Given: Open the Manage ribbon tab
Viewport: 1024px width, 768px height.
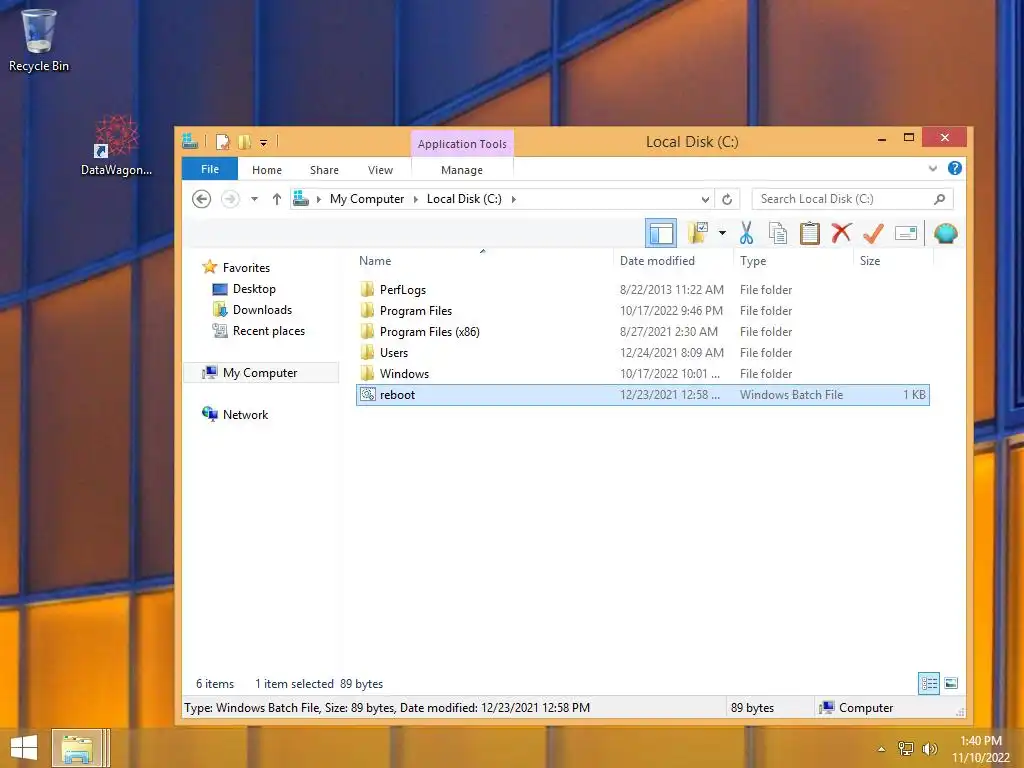Looking at the screenshot, I should click(462, 170).
